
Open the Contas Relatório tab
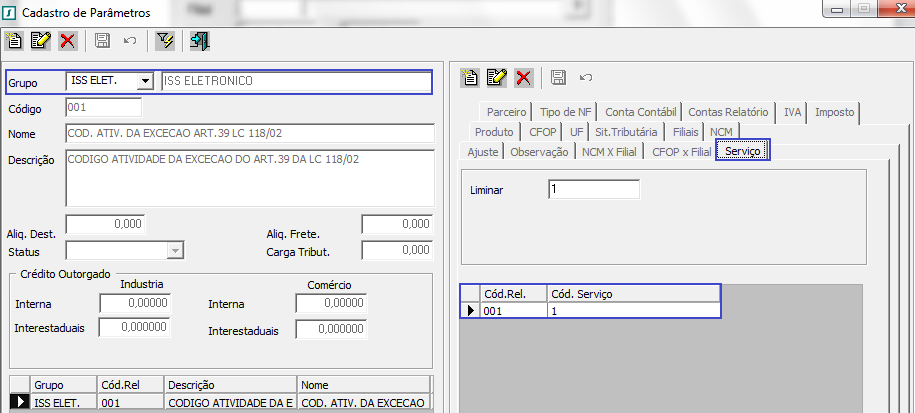(728, 112)
